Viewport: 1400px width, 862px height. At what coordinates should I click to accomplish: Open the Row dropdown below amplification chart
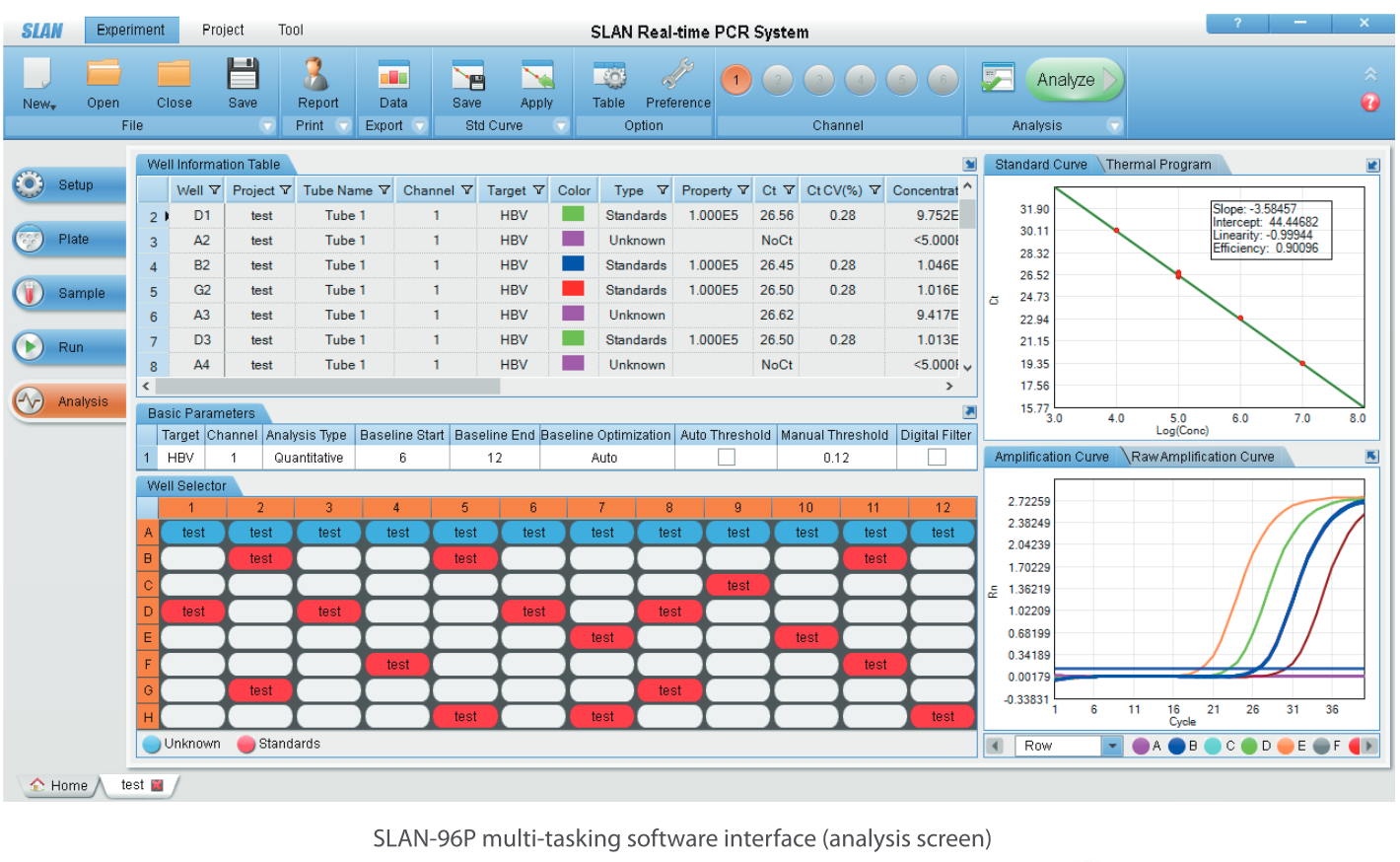[1111, 747]
